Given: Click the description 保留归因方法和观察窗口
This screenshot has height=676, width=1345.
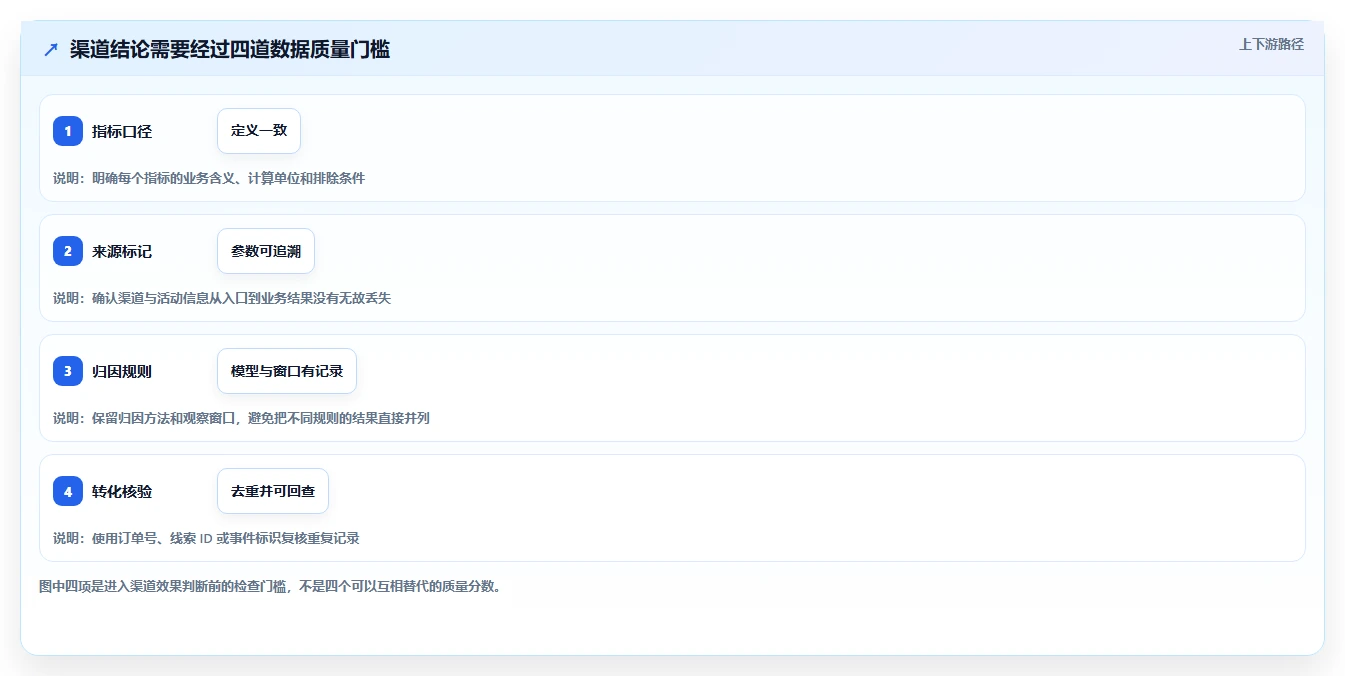Looking at the screenshot, I should click(163, 418).
